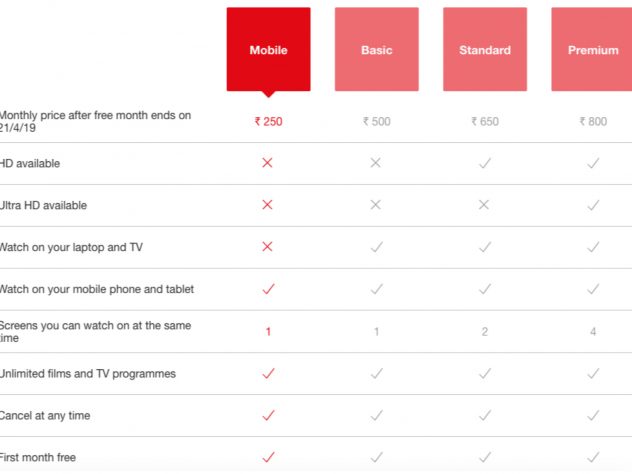Click red checkmark for Mobile phone and tablet

(267, 289)
